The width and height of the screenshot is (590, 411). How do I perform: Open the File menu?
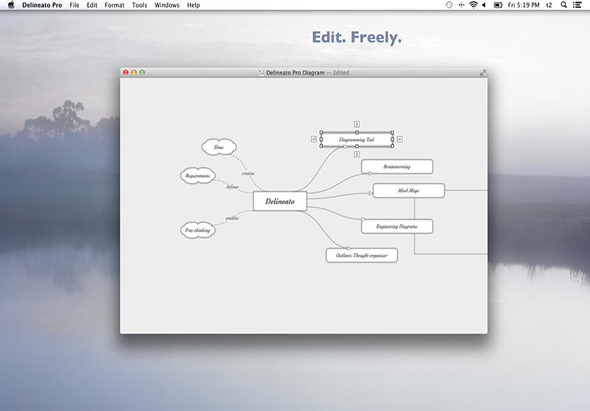(x=75, y=5)
